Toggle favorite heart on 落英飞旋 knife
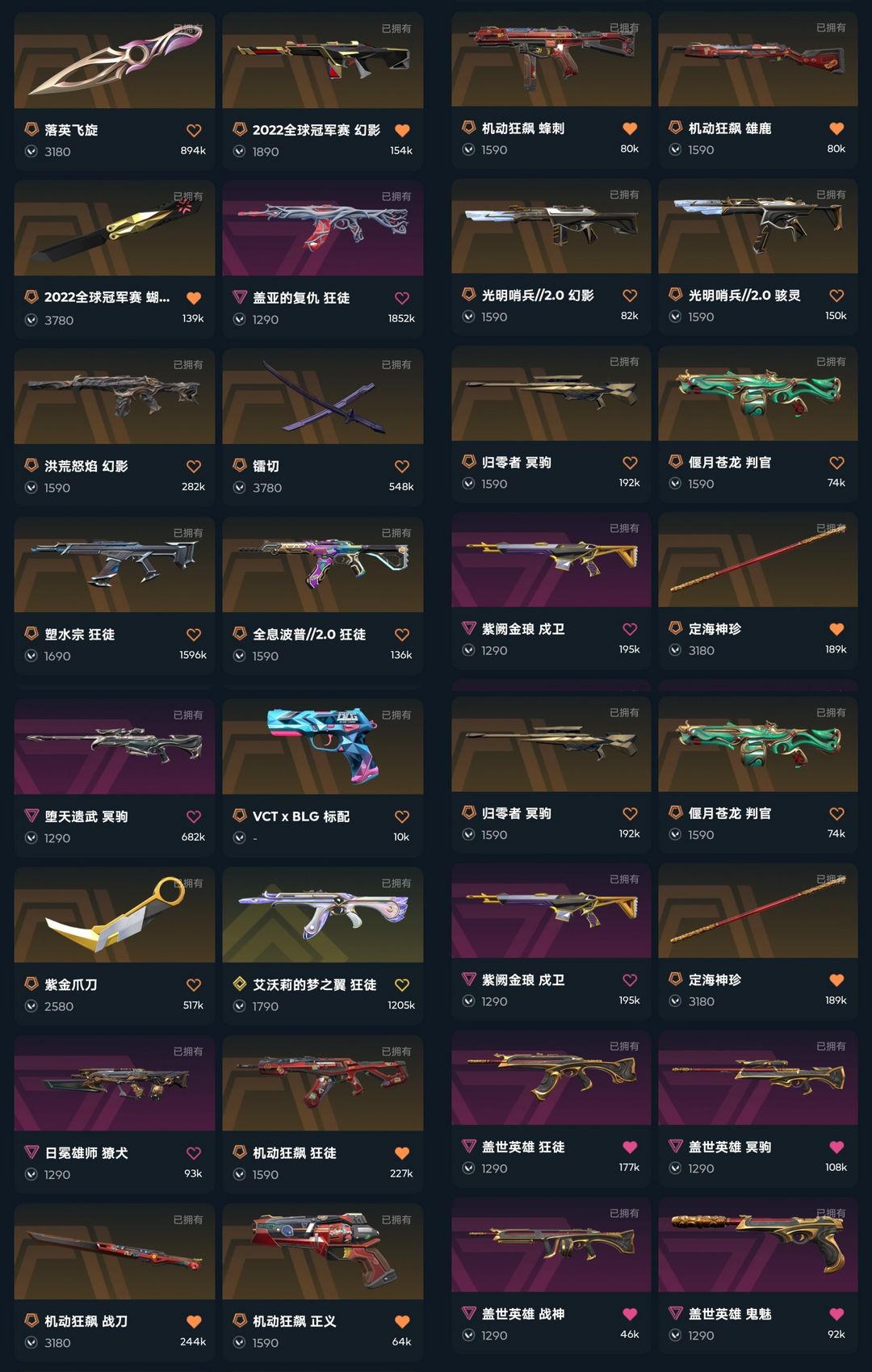 [194, 130]
